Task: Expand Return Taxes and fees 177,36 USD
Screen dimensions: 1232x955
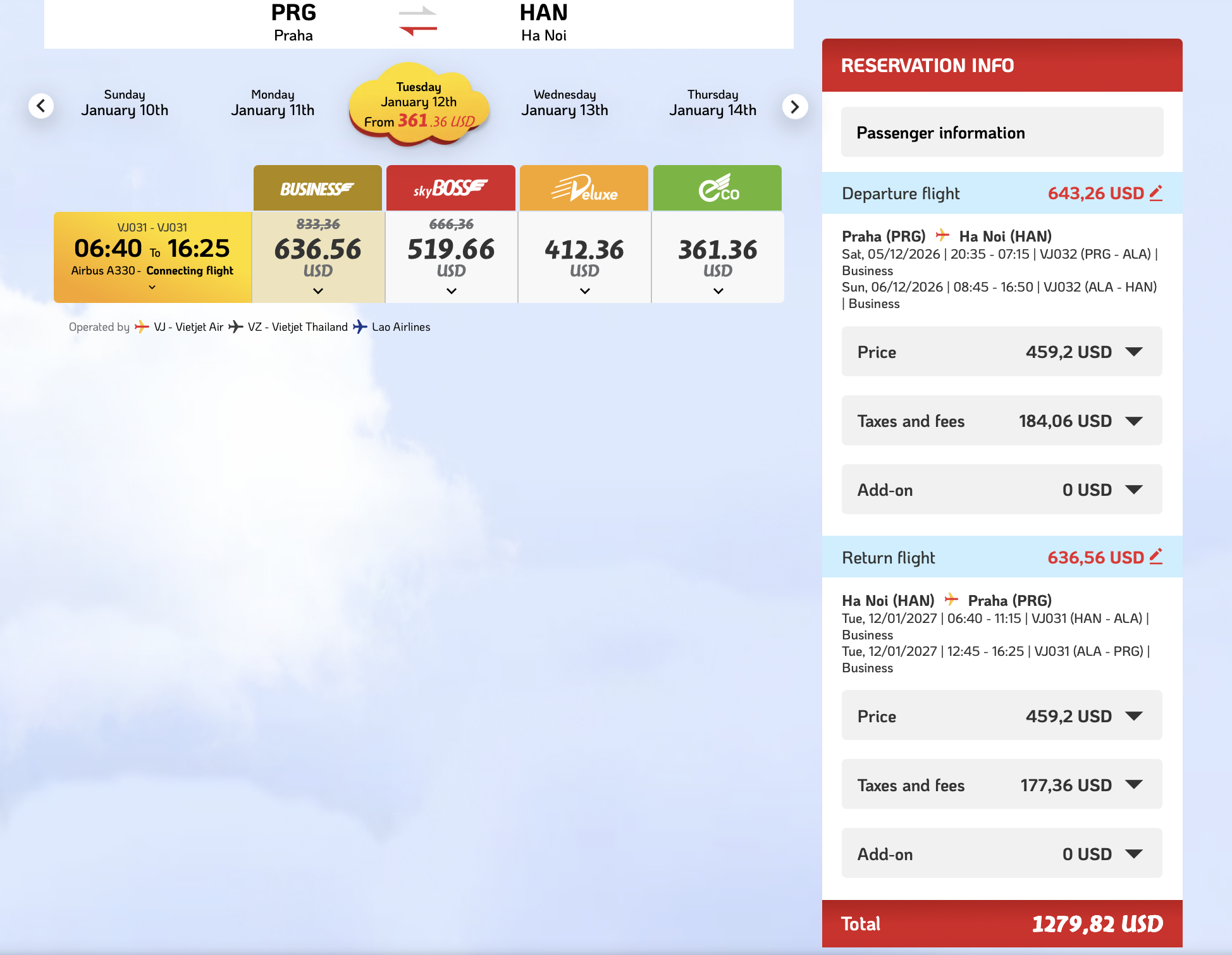Action: [1002, 785]
